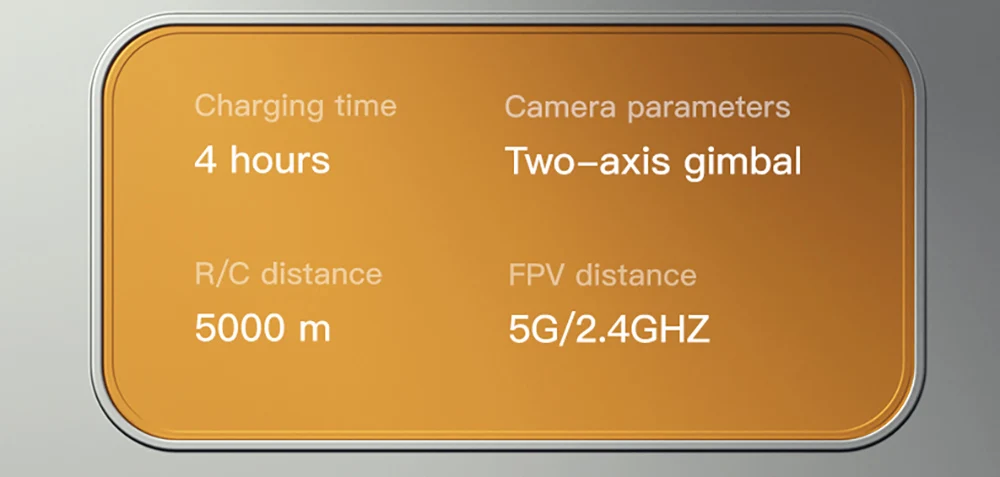Click the R/C abbreviation text

(223, 274)
